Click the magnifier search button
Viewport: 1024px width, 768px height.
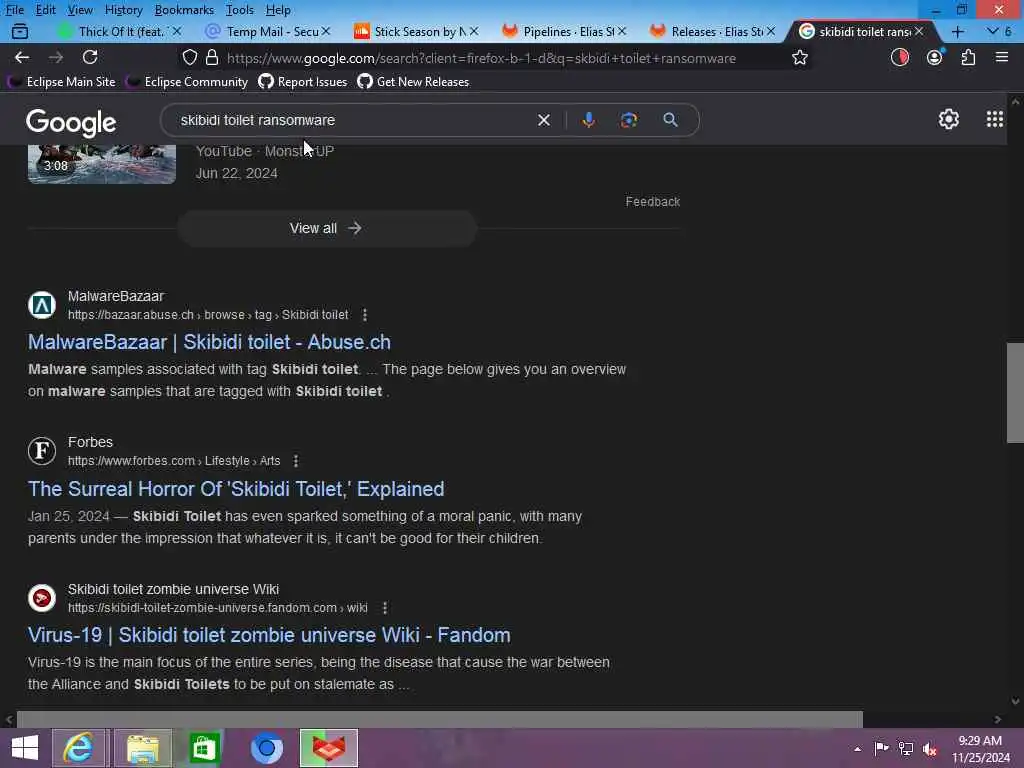pyautogui.click(x=670, y=120)
